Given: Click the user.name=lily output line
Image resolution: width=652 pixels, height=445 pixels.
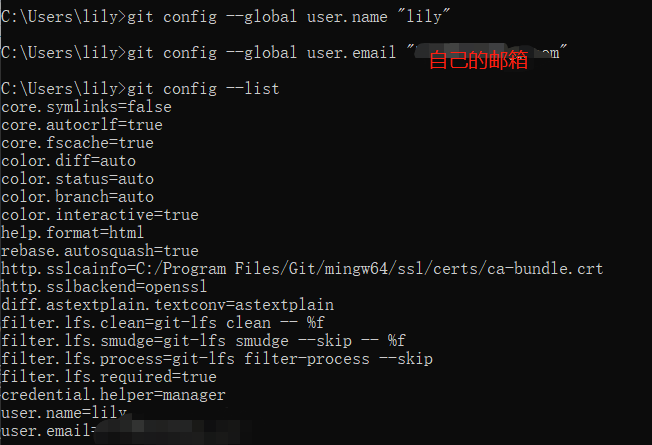Looking at the screenshot, I should coord(64,413).
